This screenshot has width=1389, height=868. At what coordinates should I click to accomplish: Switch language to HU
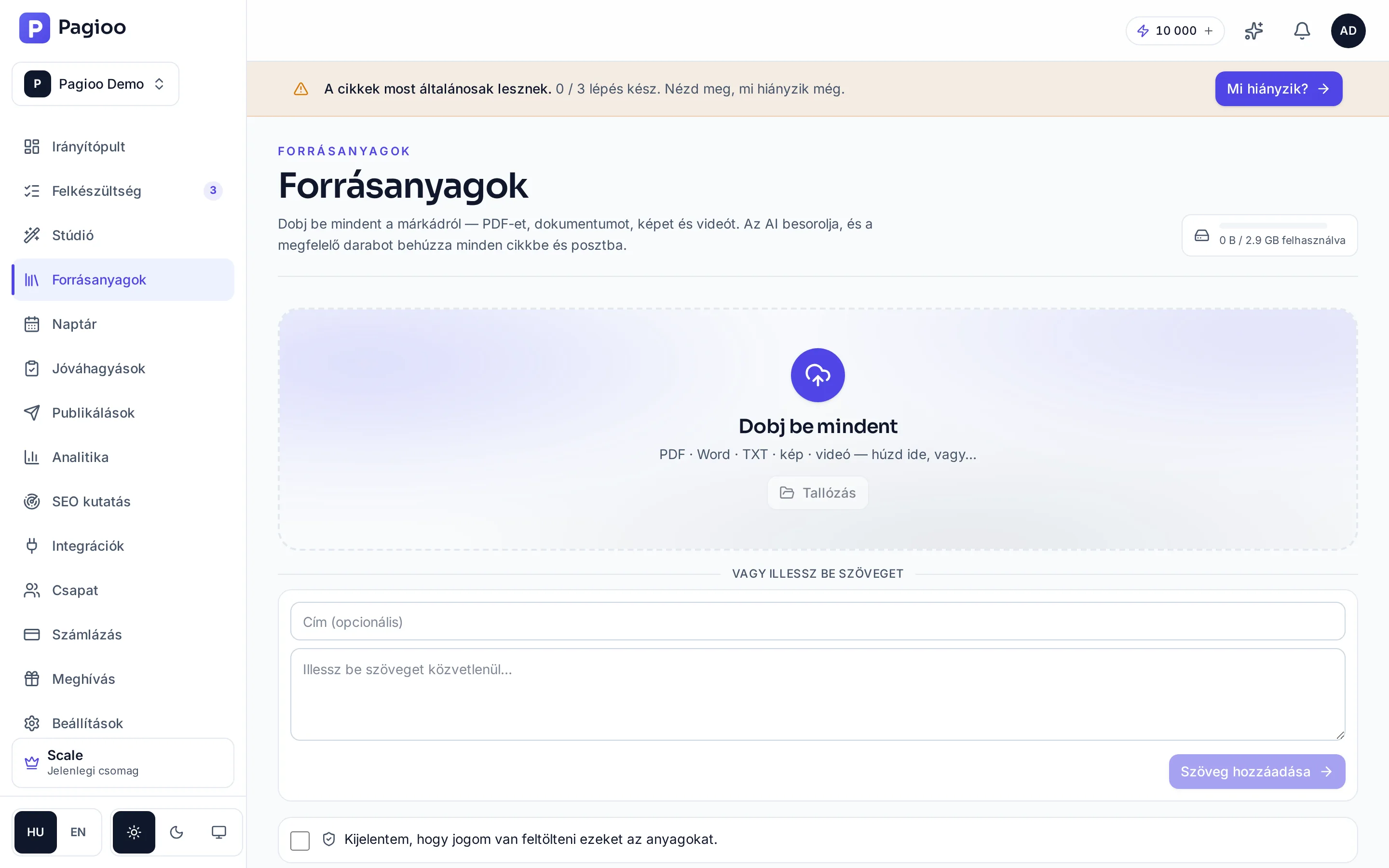click(36, 832)
